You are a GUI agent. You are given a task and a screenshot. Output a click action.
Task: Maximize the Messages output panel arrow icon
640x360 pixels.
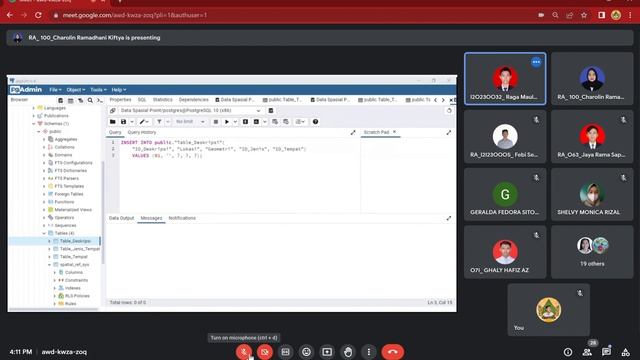(449, 218)
